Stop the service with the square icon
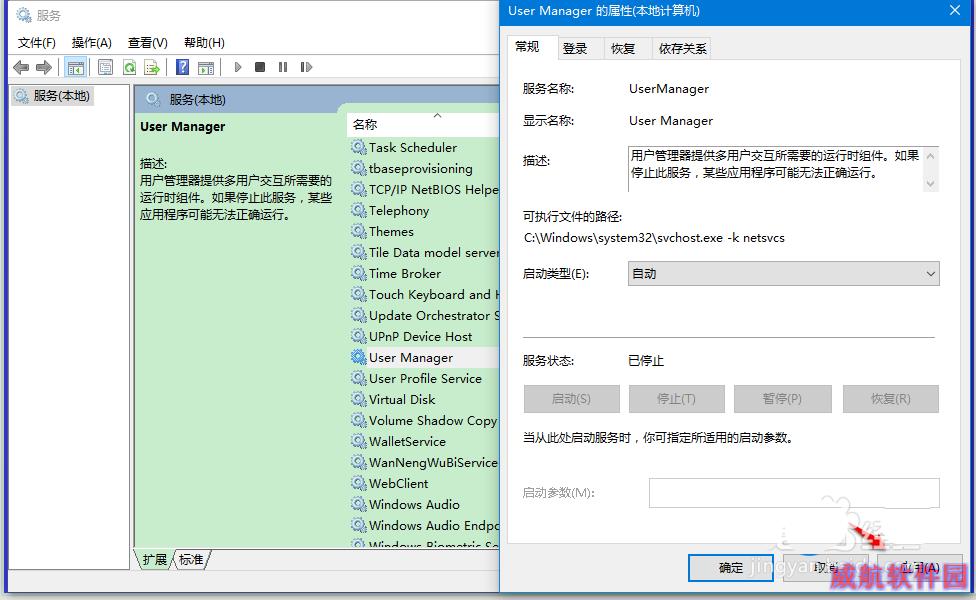Image resolution: width=976 pixels, height=600 pixels. click(x=260, y=67)
